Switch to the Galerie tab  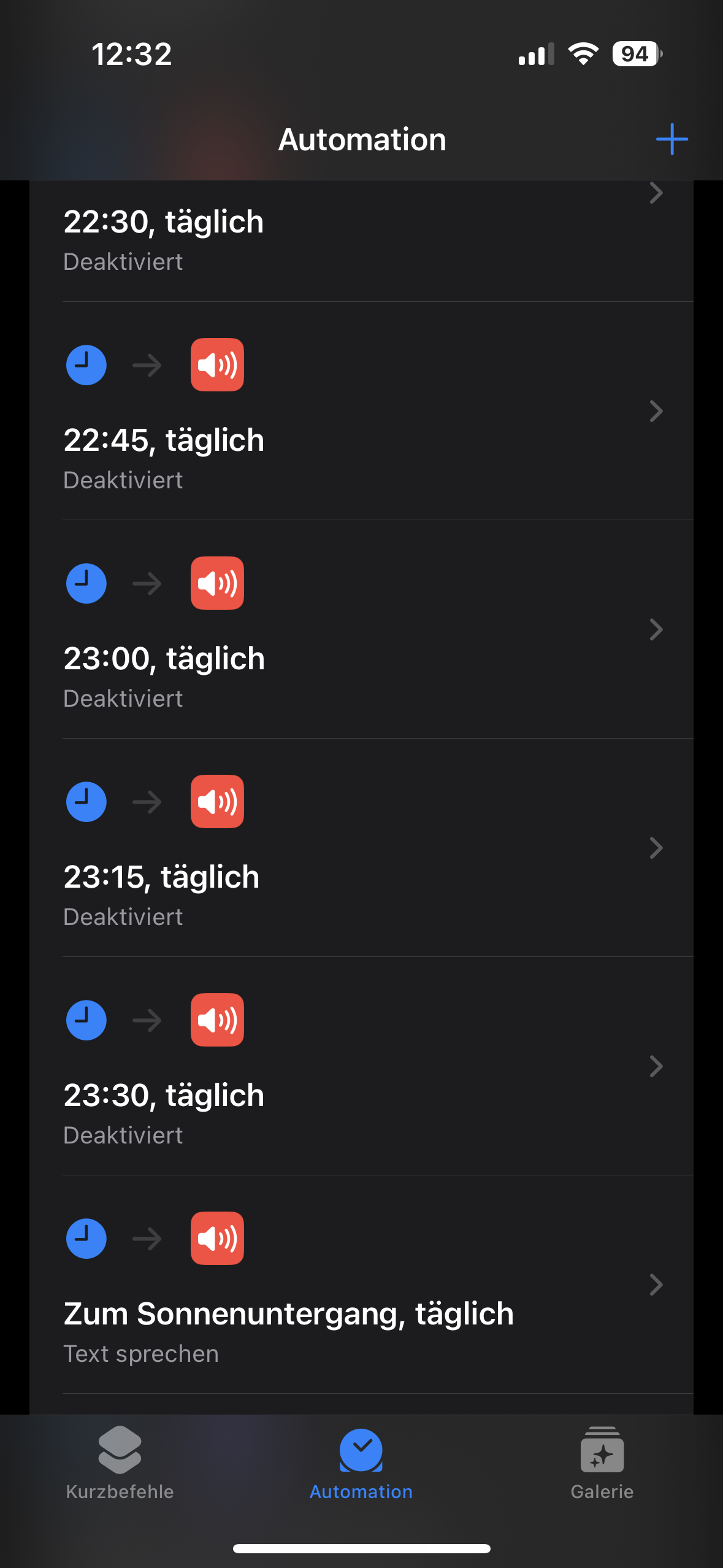(x=602, y=1464)
